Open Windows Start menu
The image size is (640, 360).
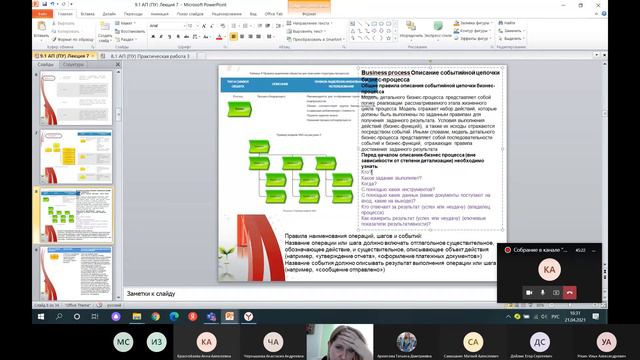41,316
